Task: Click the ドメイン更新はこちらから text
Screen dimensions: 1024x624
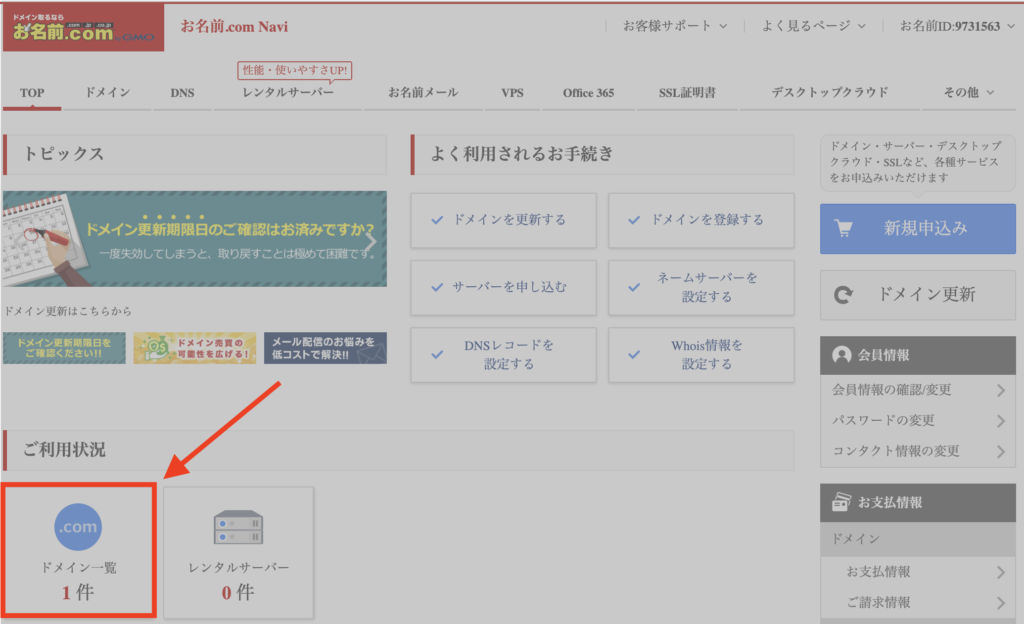Action: [68, 311]
